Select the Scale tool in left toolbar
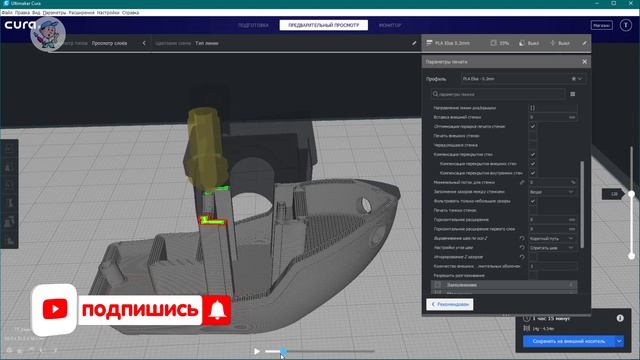The width and height of the screenshot is (640, 360). [x=10, y=167]
